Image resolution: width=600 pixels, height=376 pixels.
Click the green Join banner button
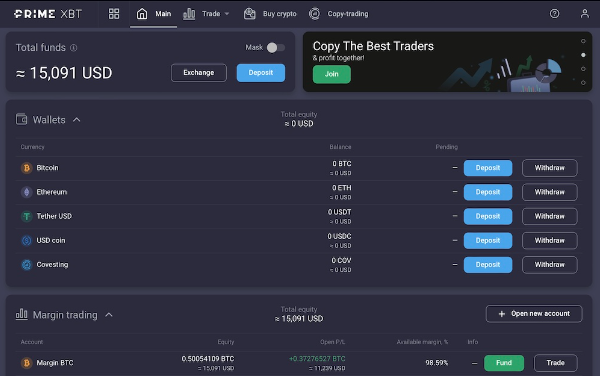[x=331, y=74]
